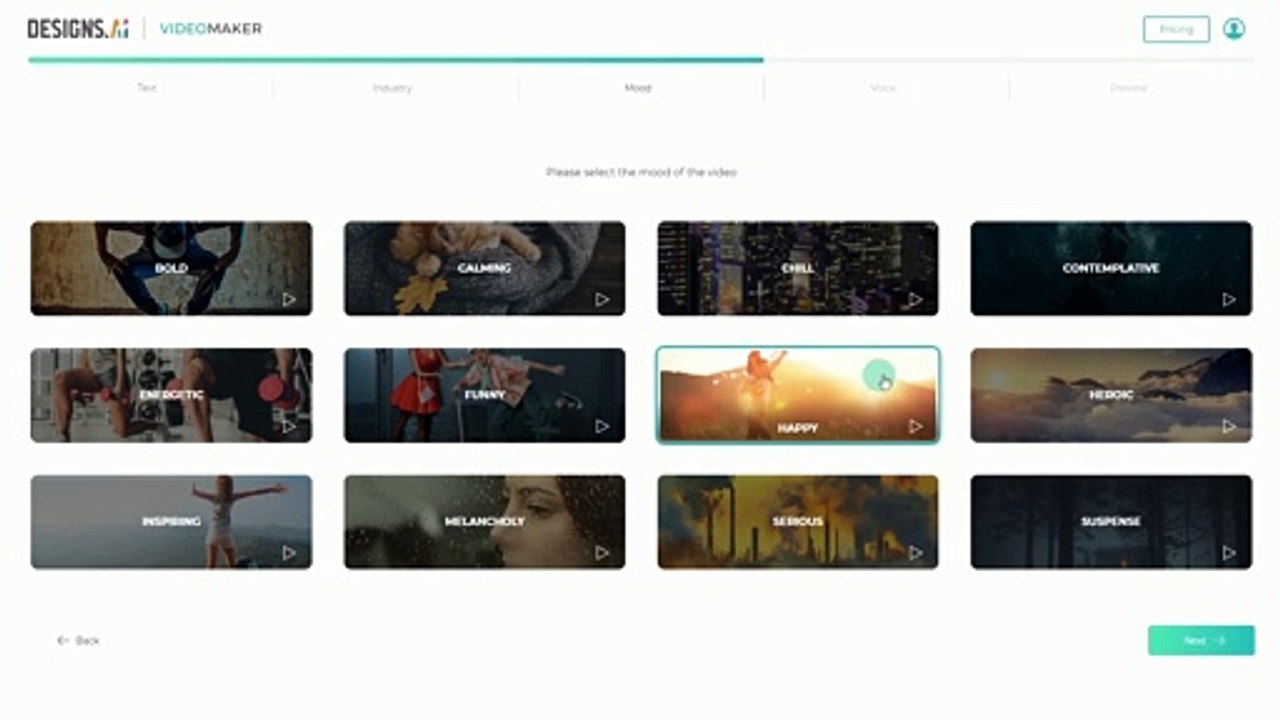Select the Bold mood card
Image resolution: width=1280 pixels, height=720 pixels.
tap(171, 268)
